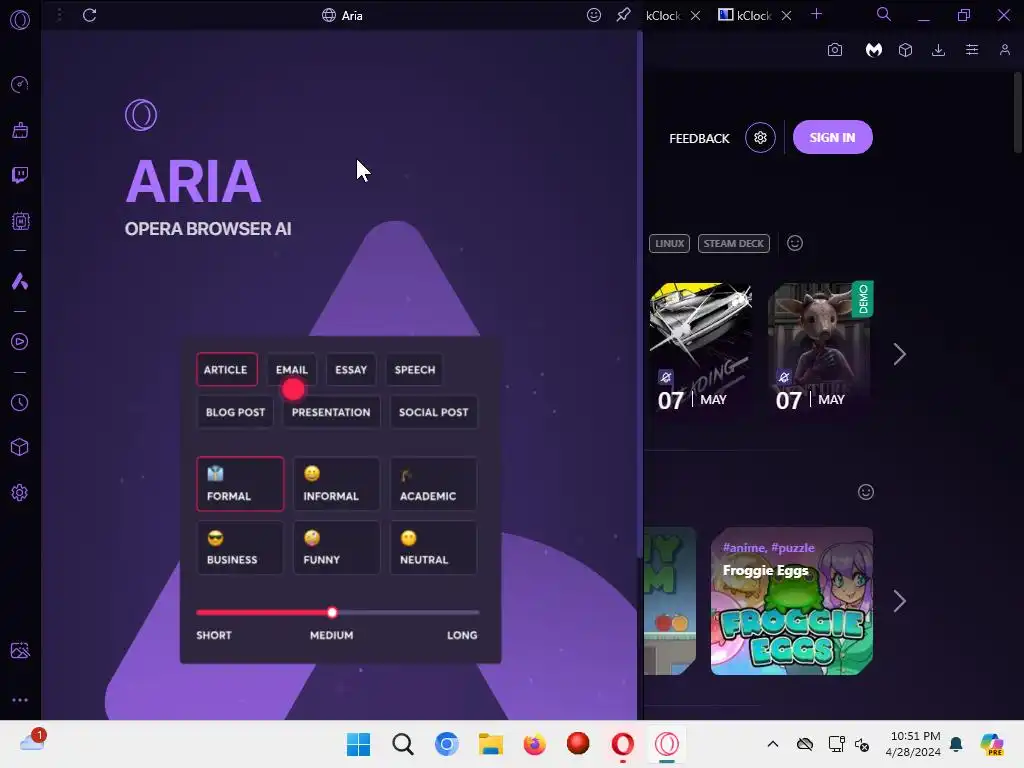The height and width of the screenshot is (768, 1024).
Task: Set length to SHORT label
Action: [214, 635]
